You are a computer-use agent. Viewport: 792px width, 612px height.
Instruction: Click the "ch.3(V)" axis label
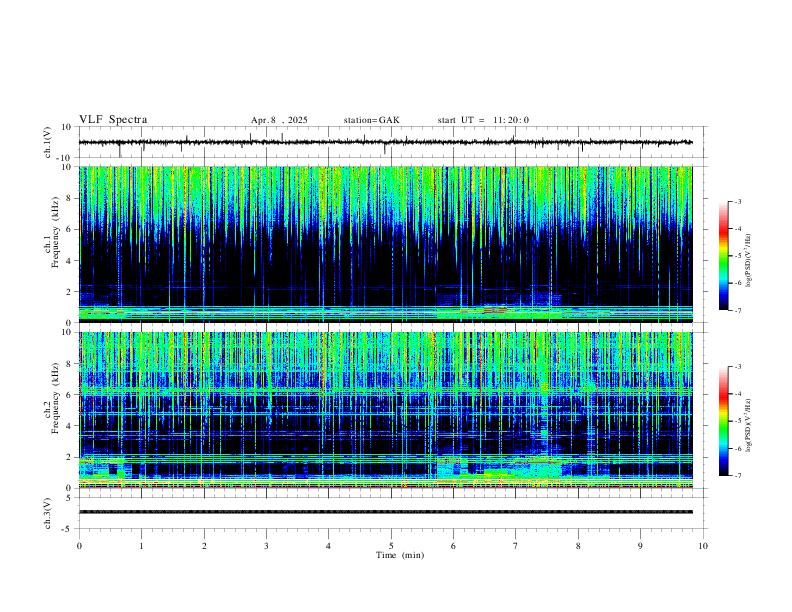[48, 513]
